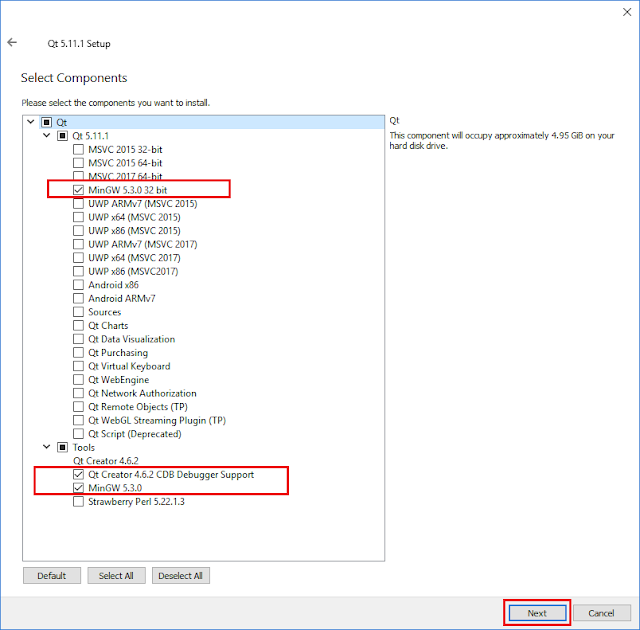Uncheck MinGW 5.3.0 under Tools
640x630 pixels.
pyautogui.click(x=78, y=488)
